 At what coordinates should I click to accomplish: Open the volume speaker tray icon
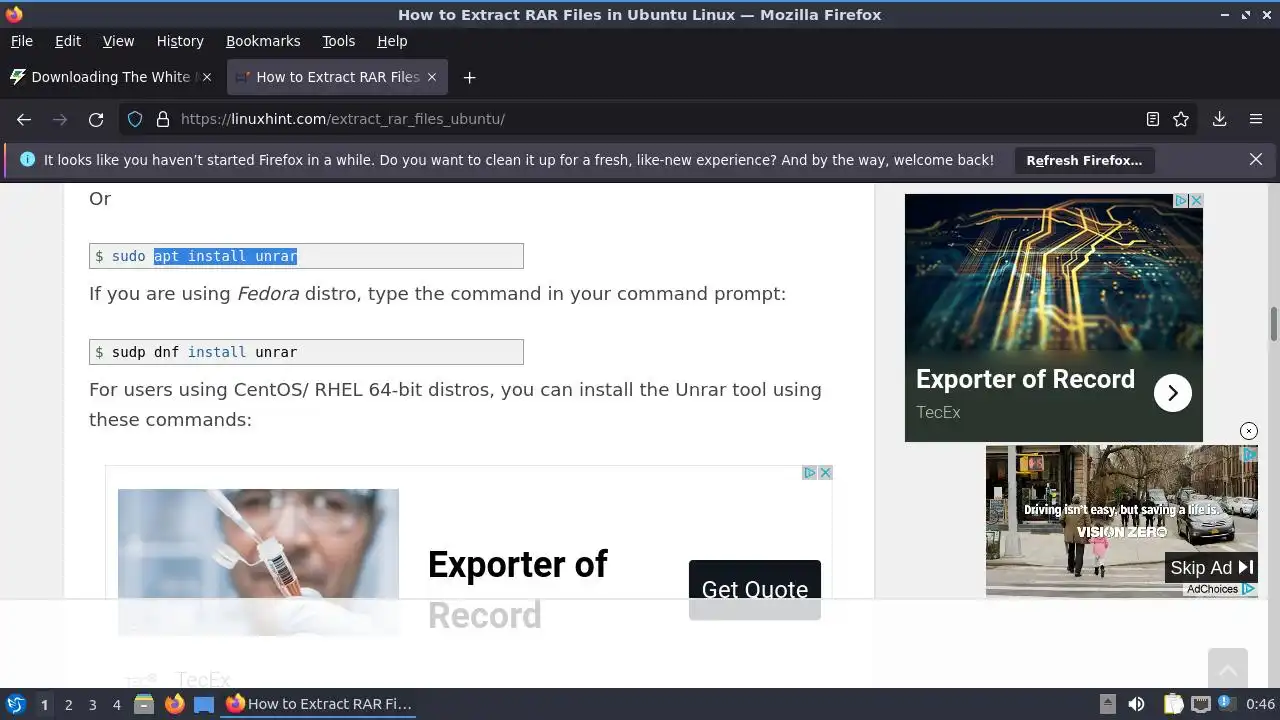[1136, 704]
